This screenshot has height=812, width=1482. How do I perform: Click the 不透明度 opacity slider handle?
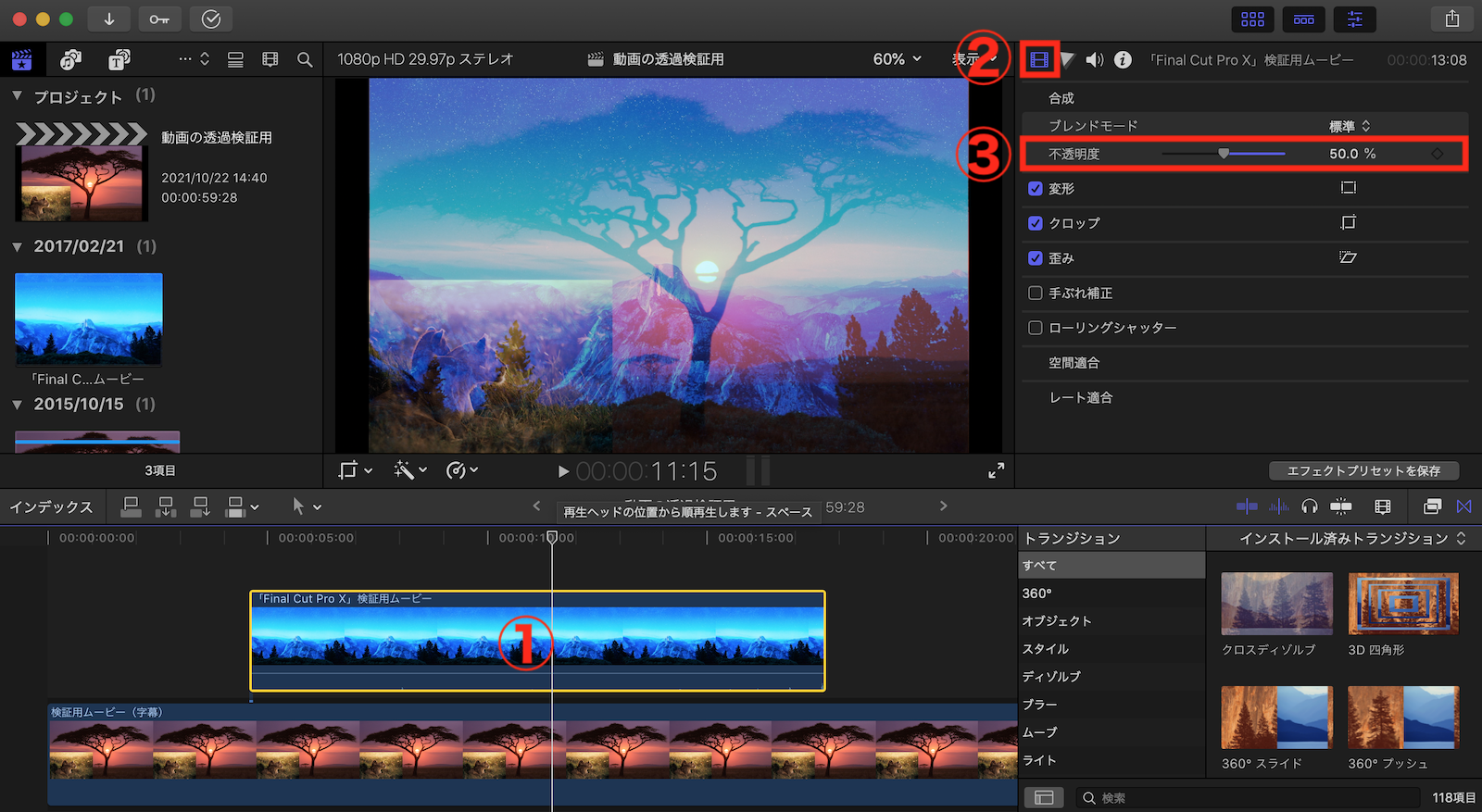pyautogui.click(x=1224, y=154)
